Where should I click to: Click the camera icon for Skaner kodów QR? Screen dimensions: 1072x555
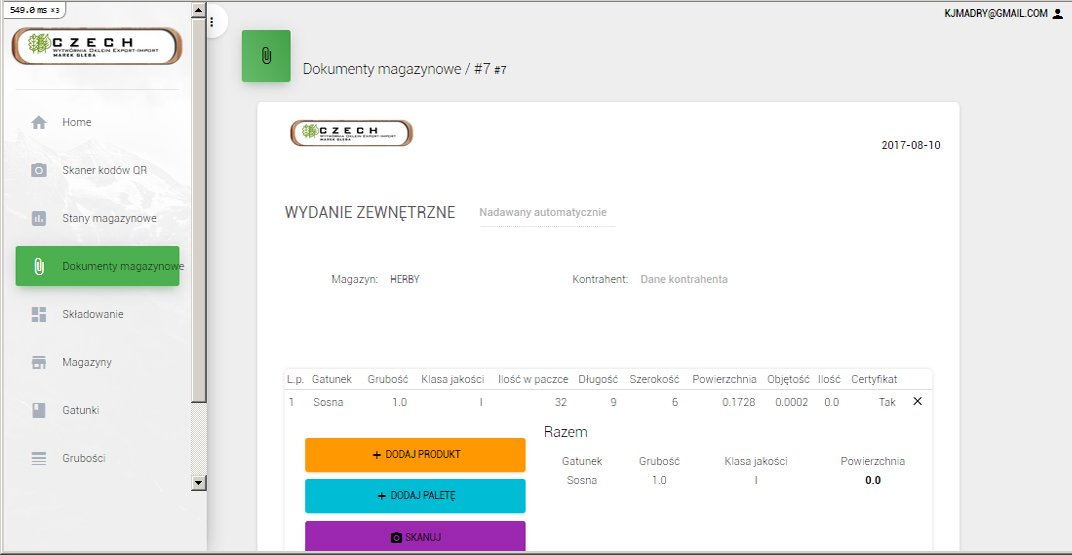(x=39, y=170)
